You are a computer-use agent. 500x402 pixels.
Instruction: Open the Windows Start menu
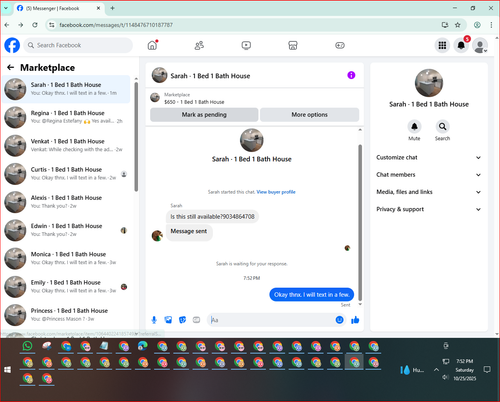(7, 370)
